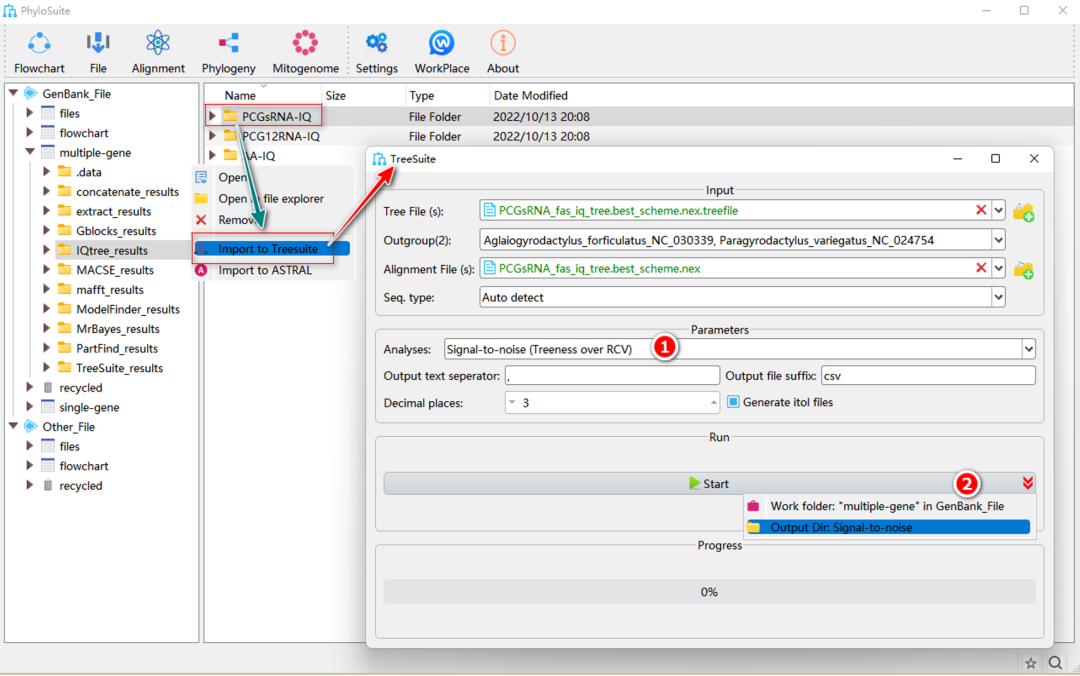
Task: Click the red double-arrow icon beside Start
Action: tap(1028, 483)
